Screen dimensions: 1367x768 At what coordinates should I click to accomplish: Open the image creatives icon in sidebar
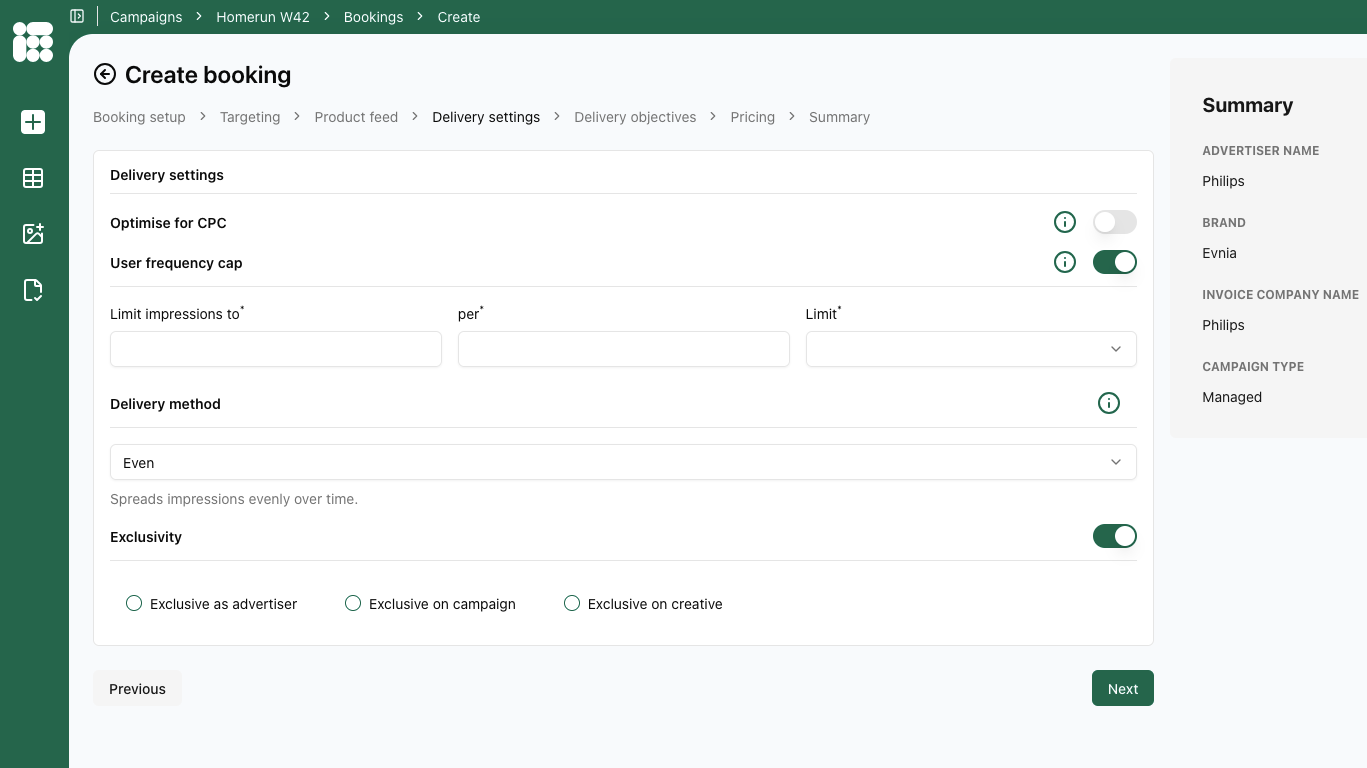pyautogui.click(x=33, y=234)
